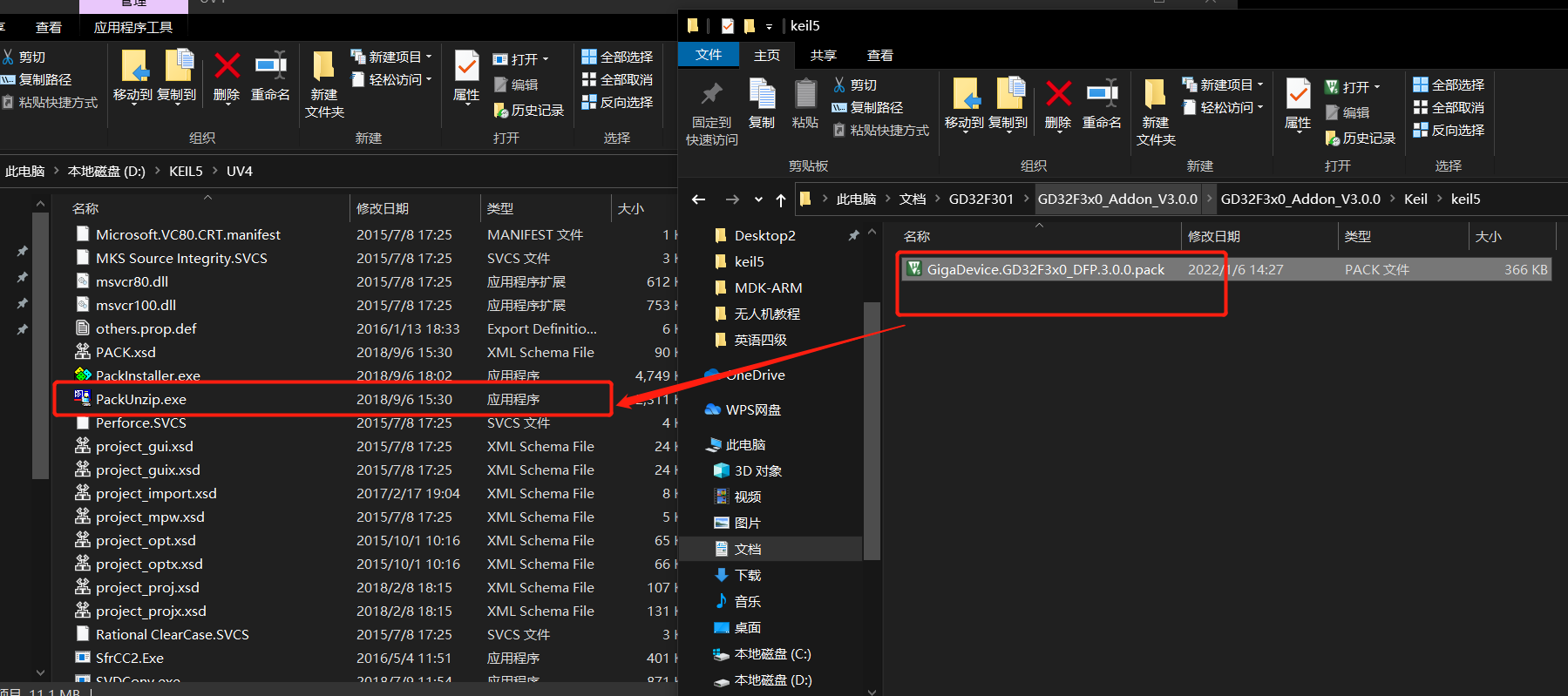The width and height of the screenshot is (1568, 696).
Task: Click Delete icon in left UV4 window
Action: pyautogui.click(x=227, y=66)
